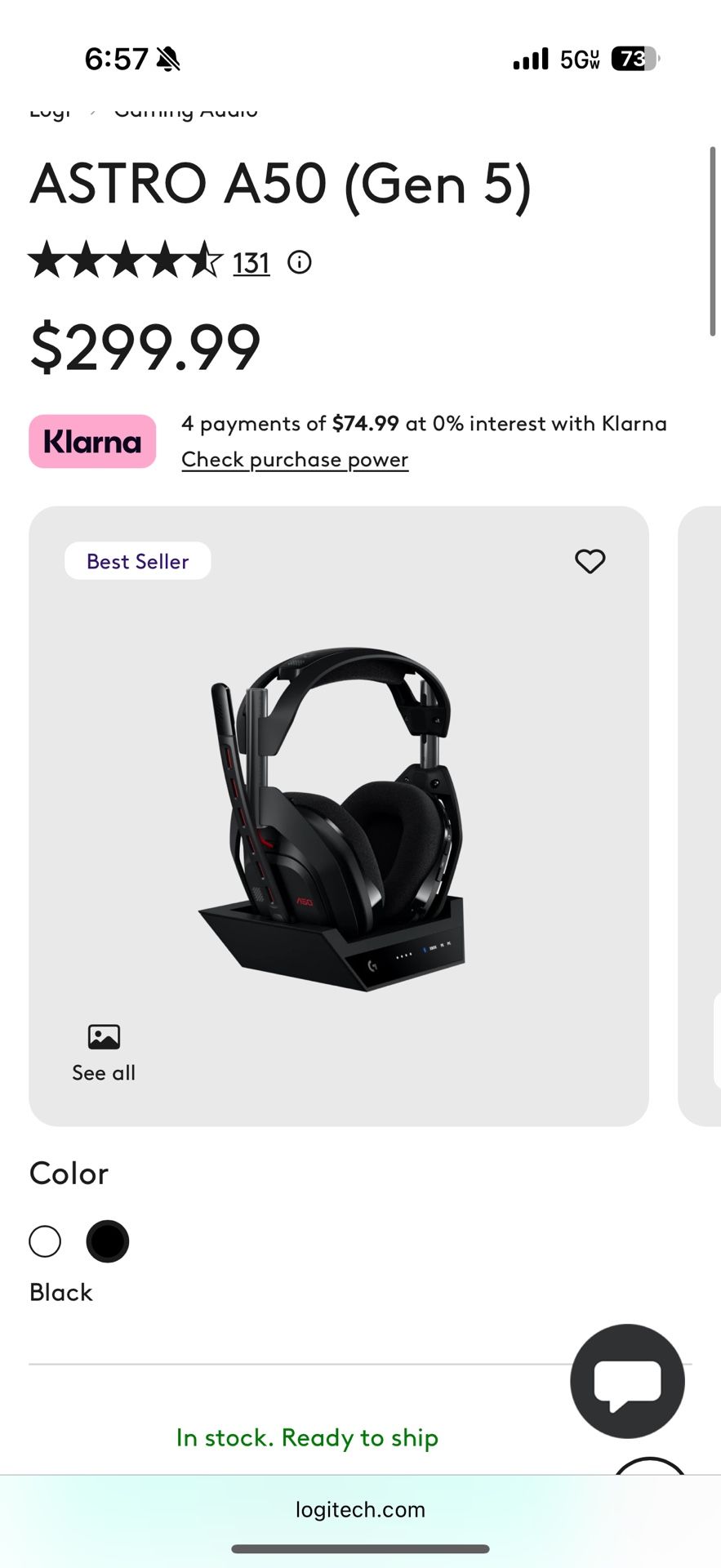Click the star rating graphic
The image size is (721, 1568).
pyautogui.click(x=126, y=261)
